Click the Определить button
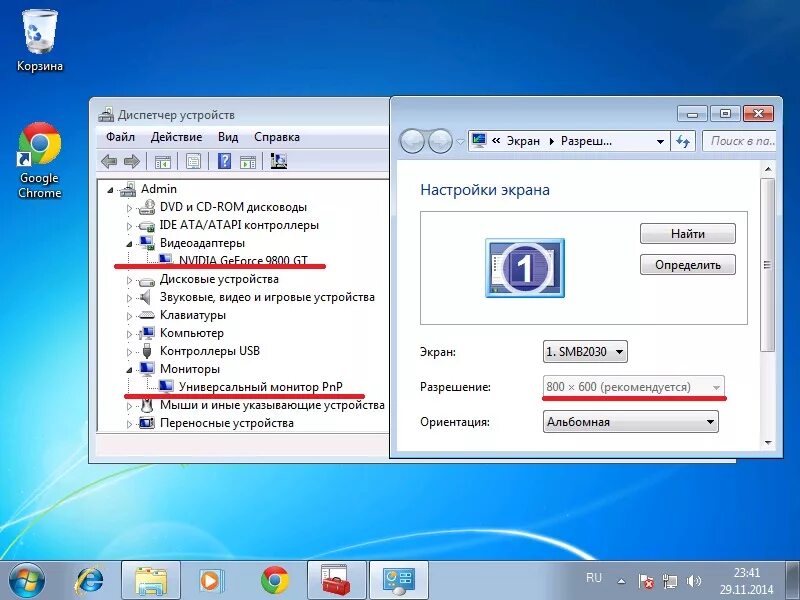The width and height of the screenshot is (800, 600). [x=688, y=265]
